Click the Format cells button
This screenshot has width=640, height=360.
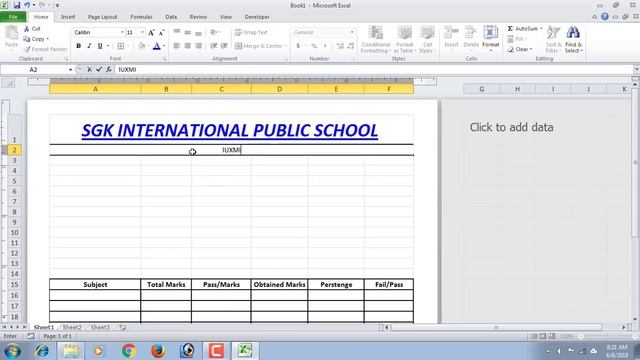pyautogui.click(x=491, y=39)
